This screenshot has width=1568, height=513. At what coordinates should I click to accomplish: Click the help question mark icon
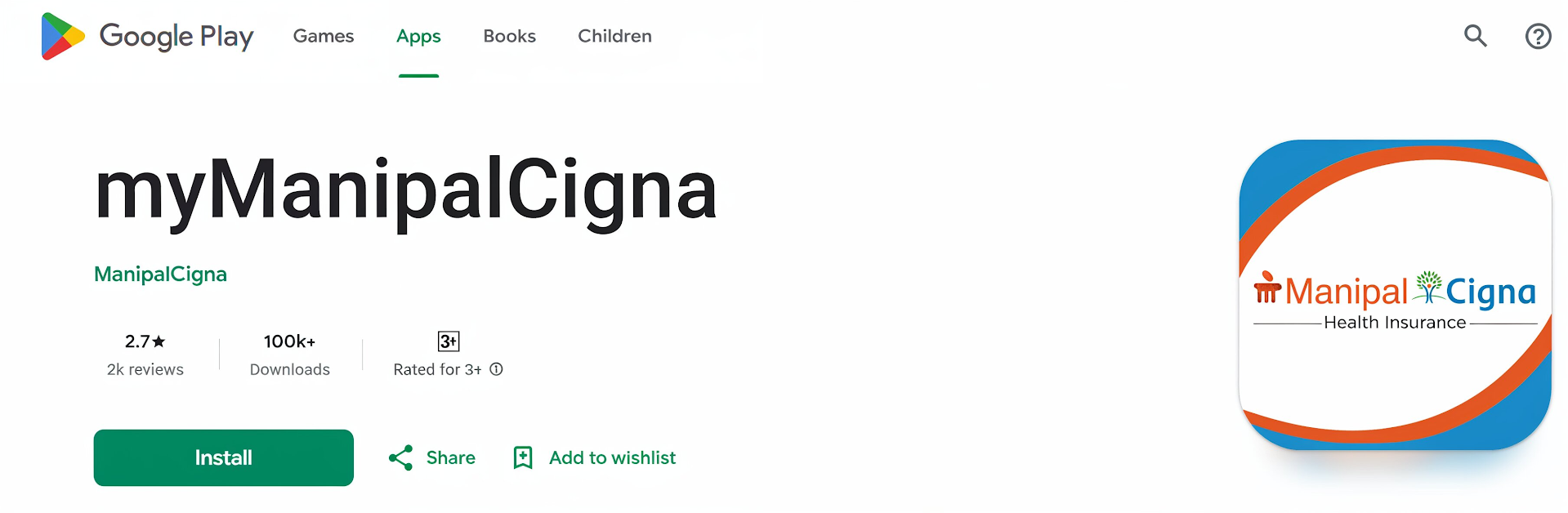pyautogui.click(x=1538, y=36)
